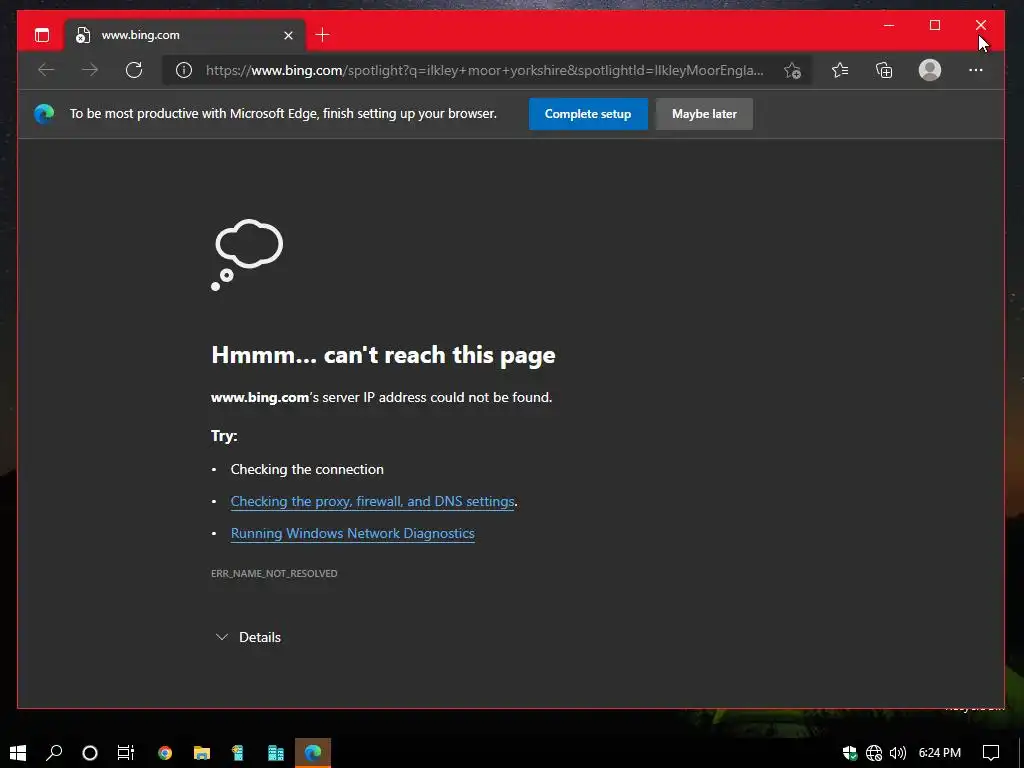Open Task View on taskbar
This screenshot has width=1024, height=768.
(125, 753)
